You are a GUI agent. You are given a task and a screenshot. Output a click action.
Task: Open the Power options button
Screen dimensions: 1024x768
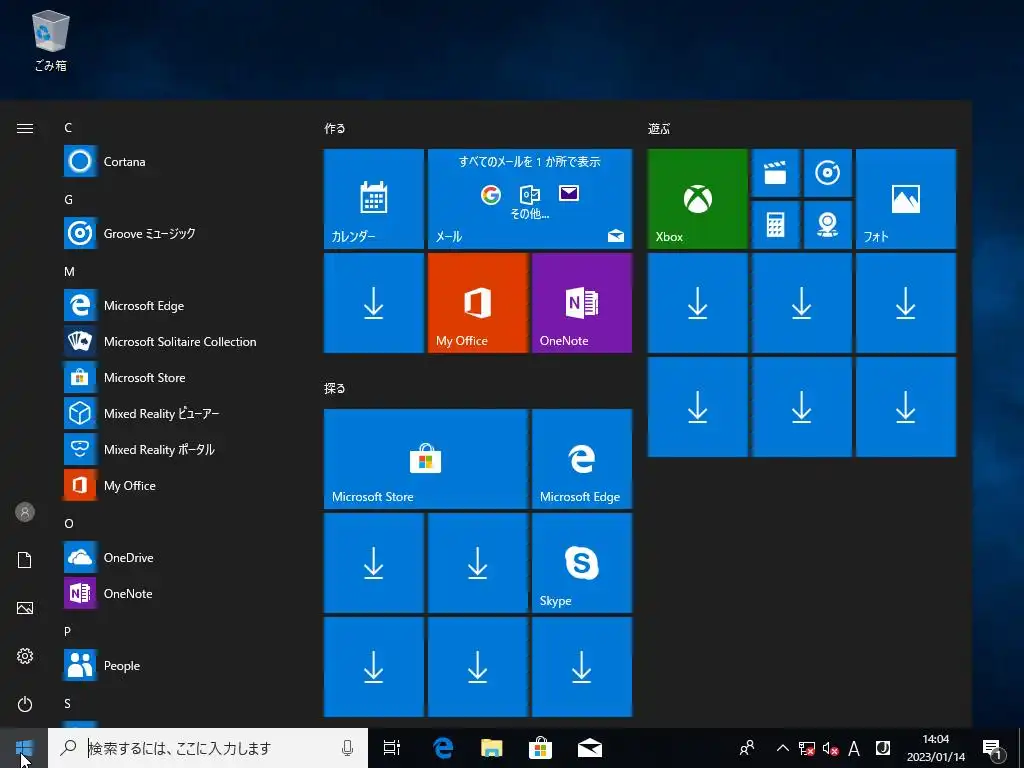point(25,704)
